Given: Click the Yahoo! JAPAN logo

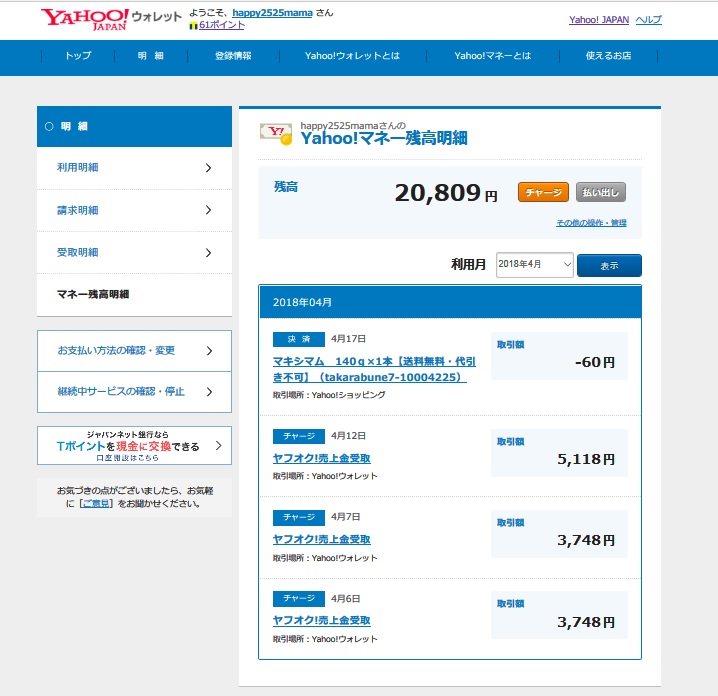Looking at the screenshot, I should (x=85, y=19).
